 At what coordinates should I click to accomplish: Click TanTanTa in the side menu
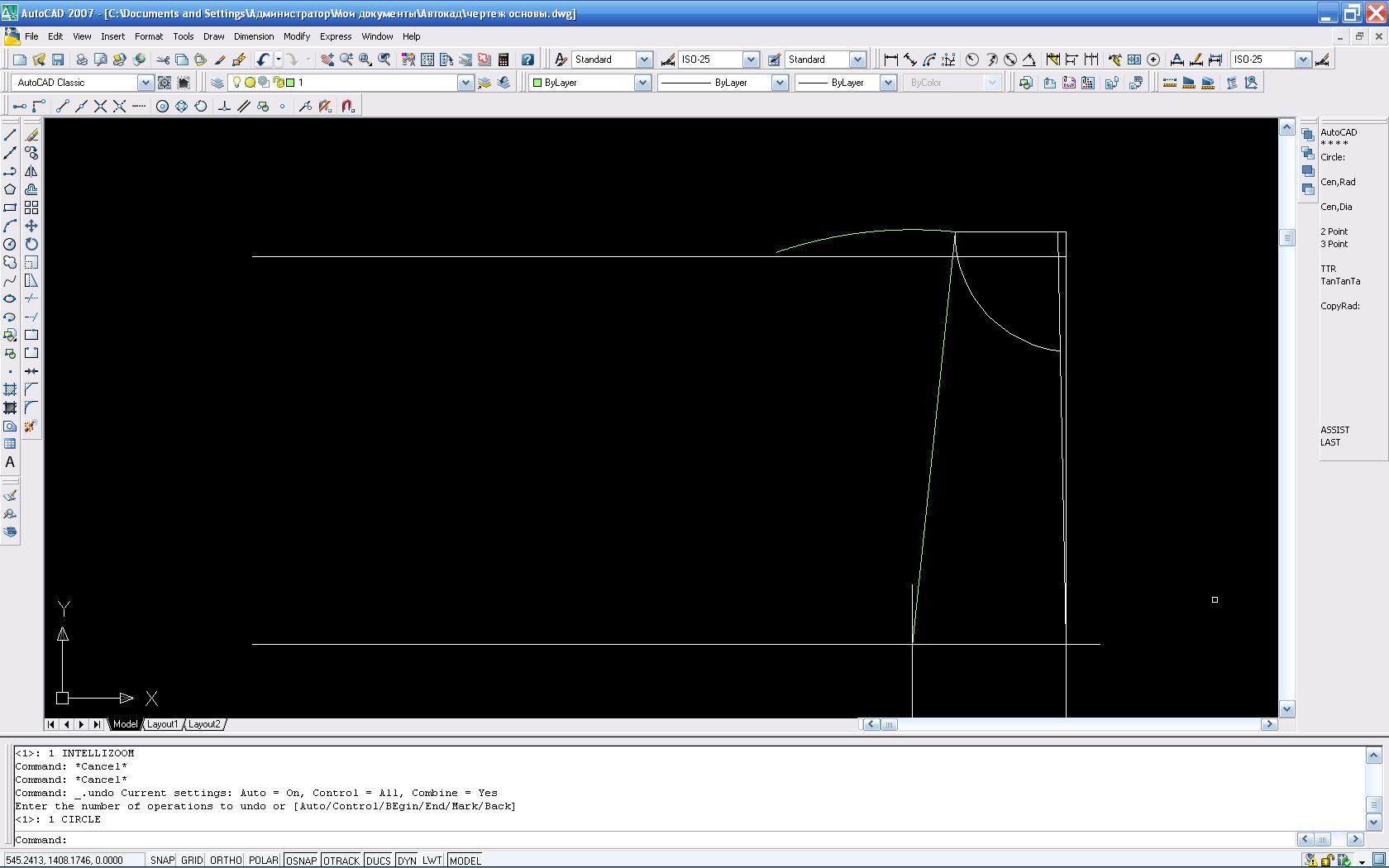tap(1339, 281)
